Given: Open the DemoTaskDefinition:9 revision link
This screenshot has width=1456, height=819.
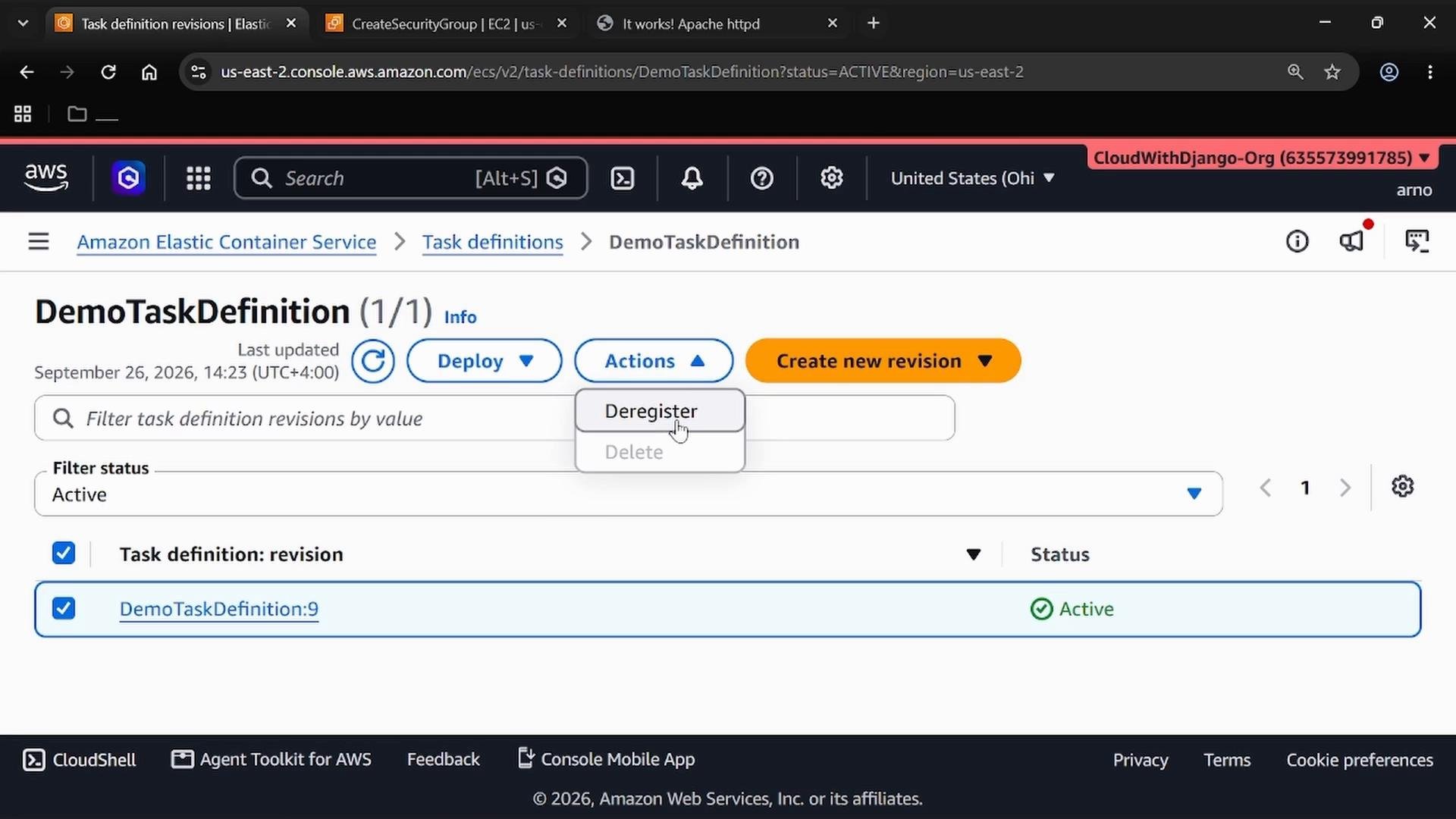Looking at the screenshot, I should point(219,609).
